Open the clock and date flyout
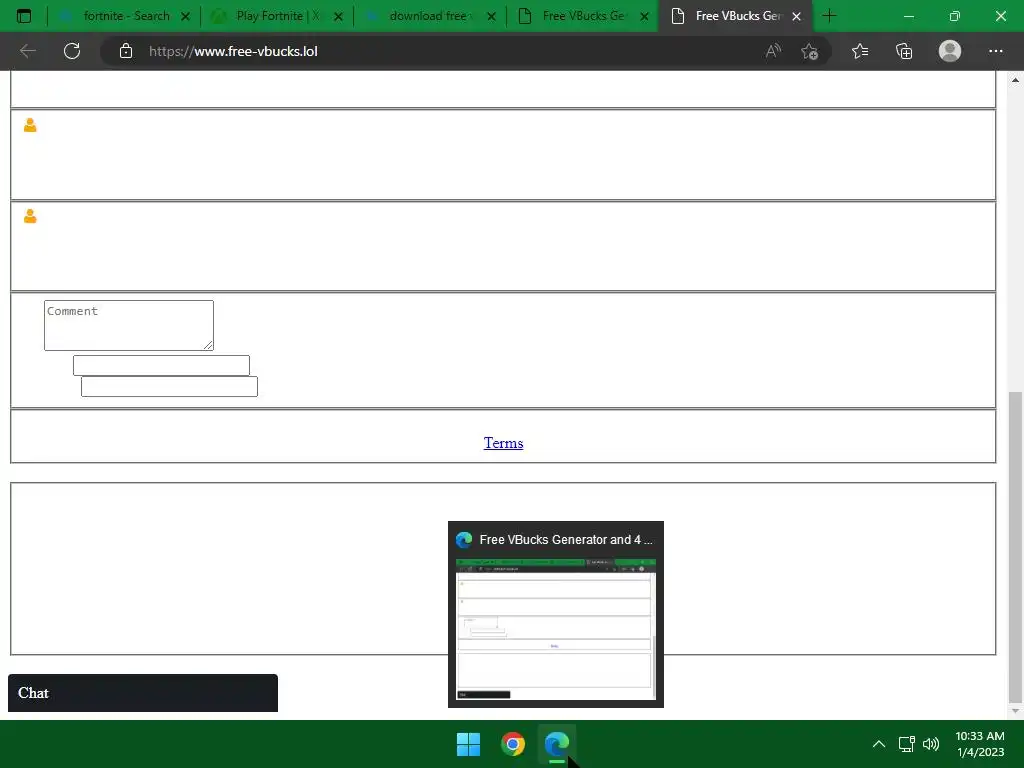The width and height of the screenshot is (1024, 768). tap(980, 744)
